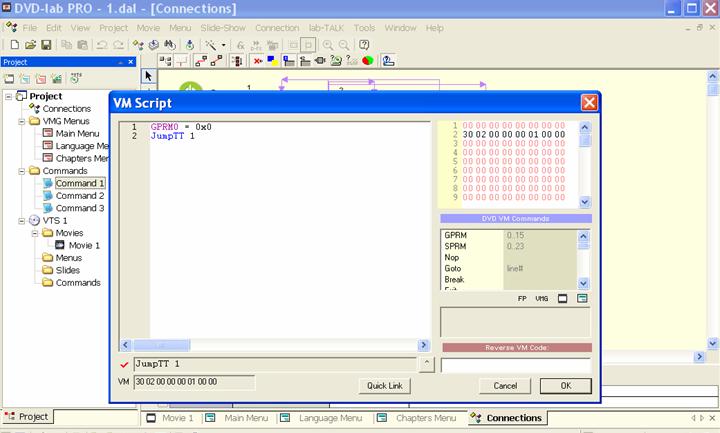Click the help question mark toolbar icon
Image resolution: width=720 pixels, height=433 pixels.
[x=364, y=45]
